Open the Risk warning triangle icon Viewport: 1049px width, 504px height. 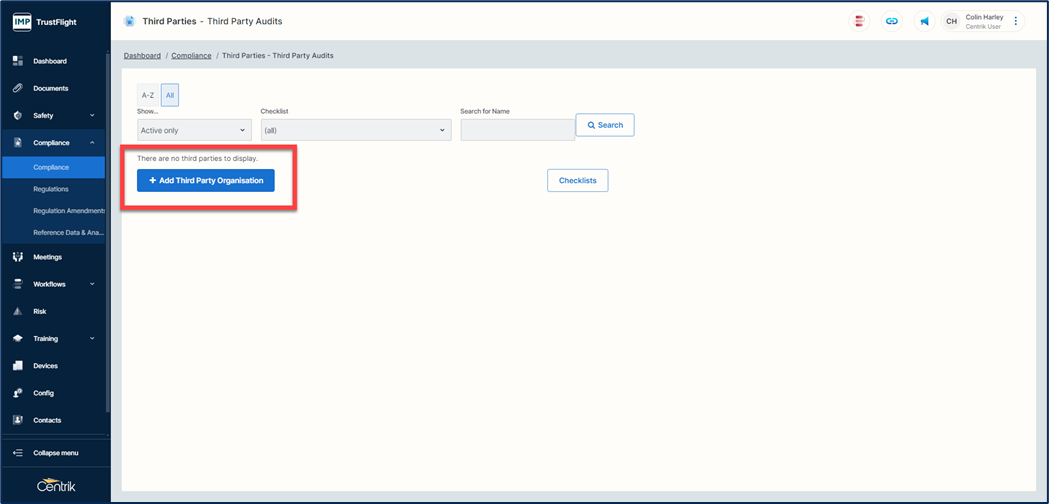pos(18,311)
